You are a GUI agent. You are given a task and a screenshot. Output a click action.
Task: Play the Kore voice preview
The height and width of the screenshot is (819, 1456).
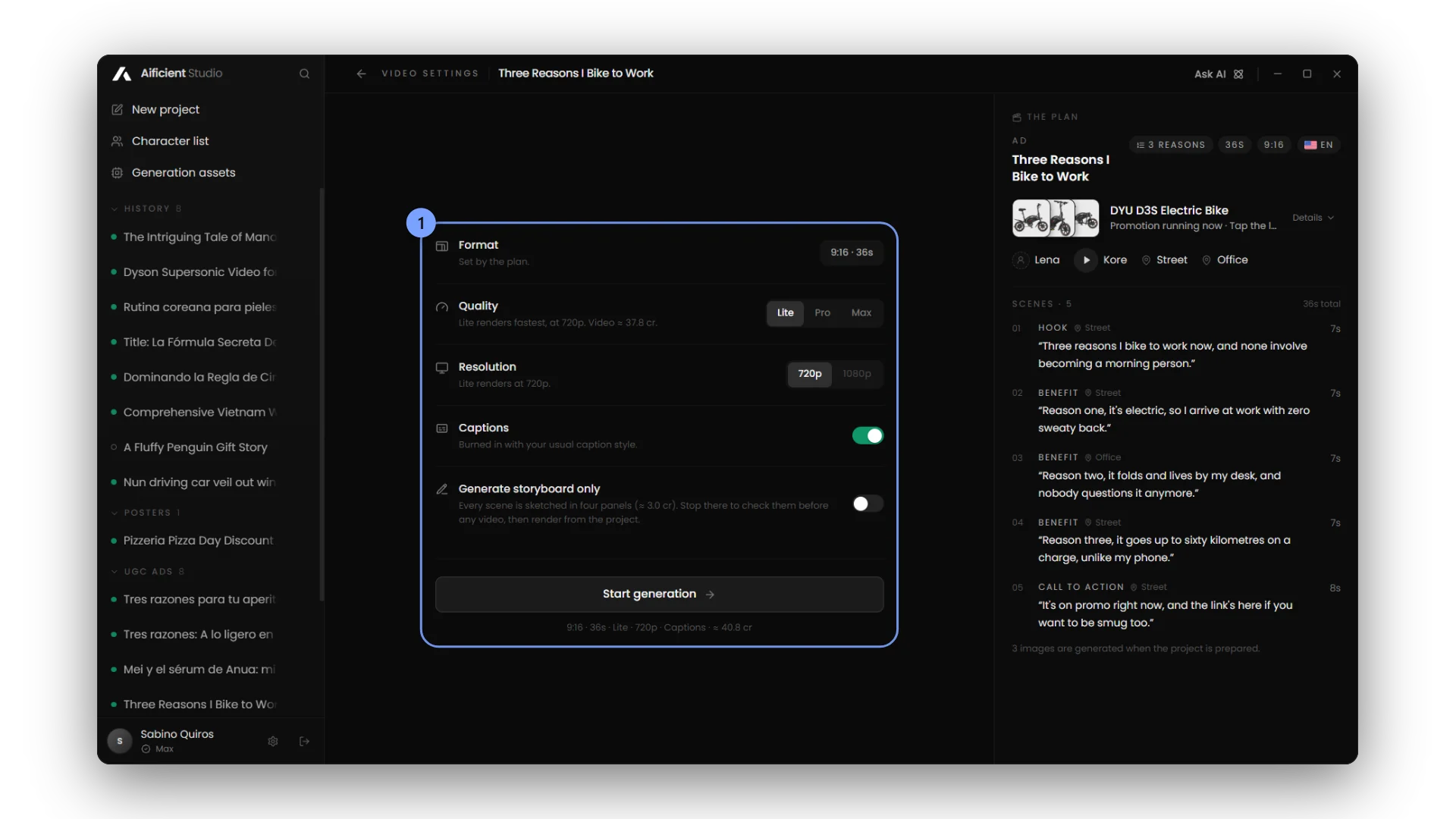point(1086,259)
